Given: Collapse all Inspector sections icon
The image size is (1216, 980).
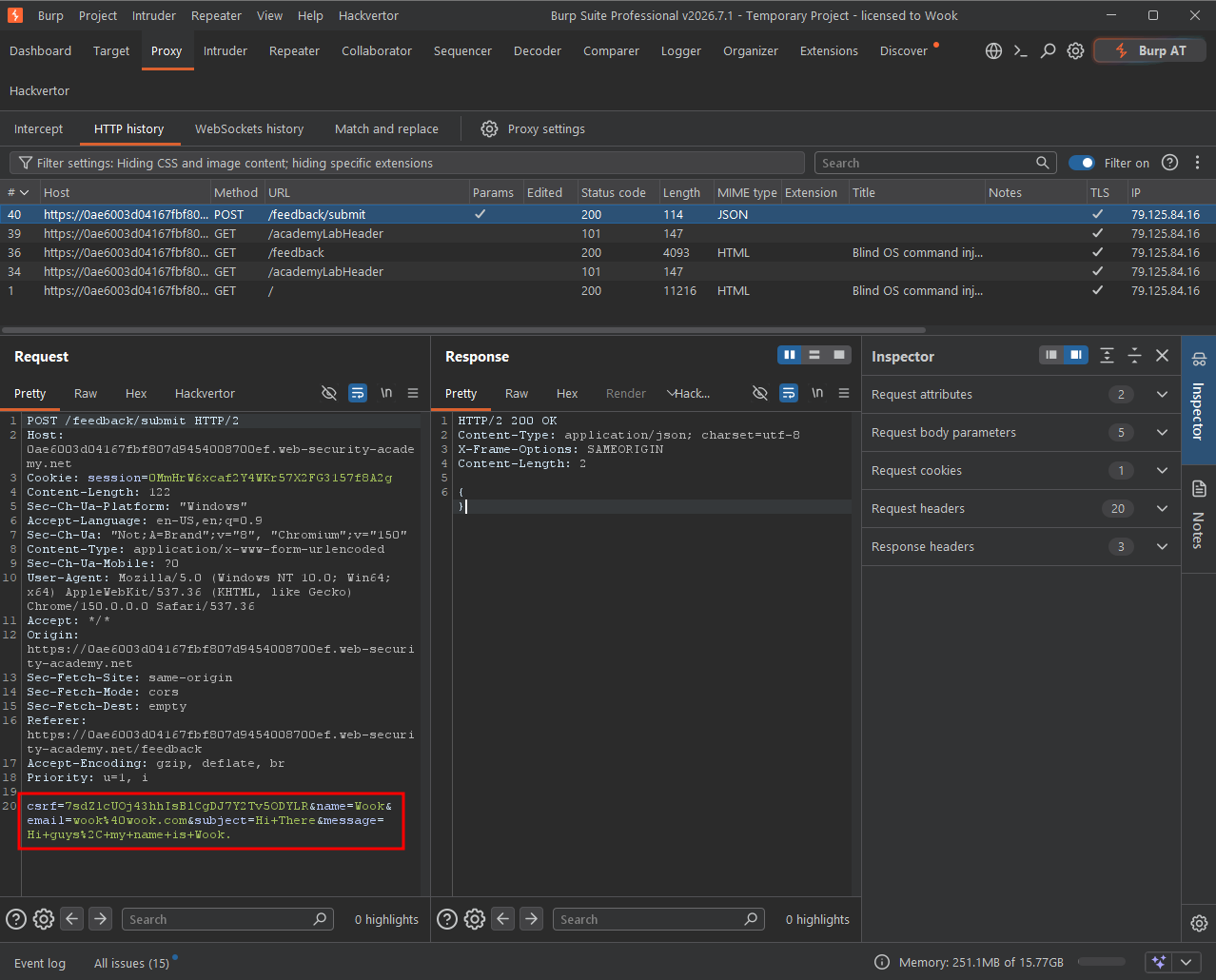Looking at the screenshot, I should (1134, 356).
